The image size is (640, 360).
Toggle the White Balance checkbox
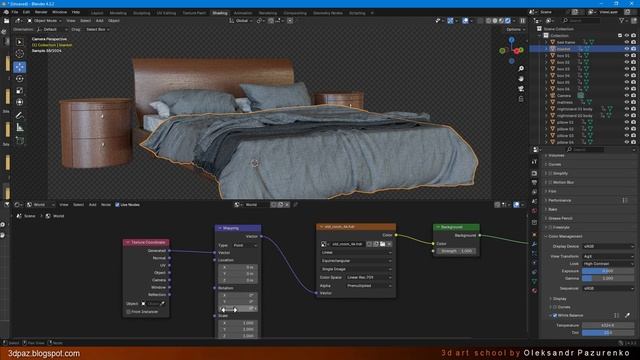click(x=555, y=316)
